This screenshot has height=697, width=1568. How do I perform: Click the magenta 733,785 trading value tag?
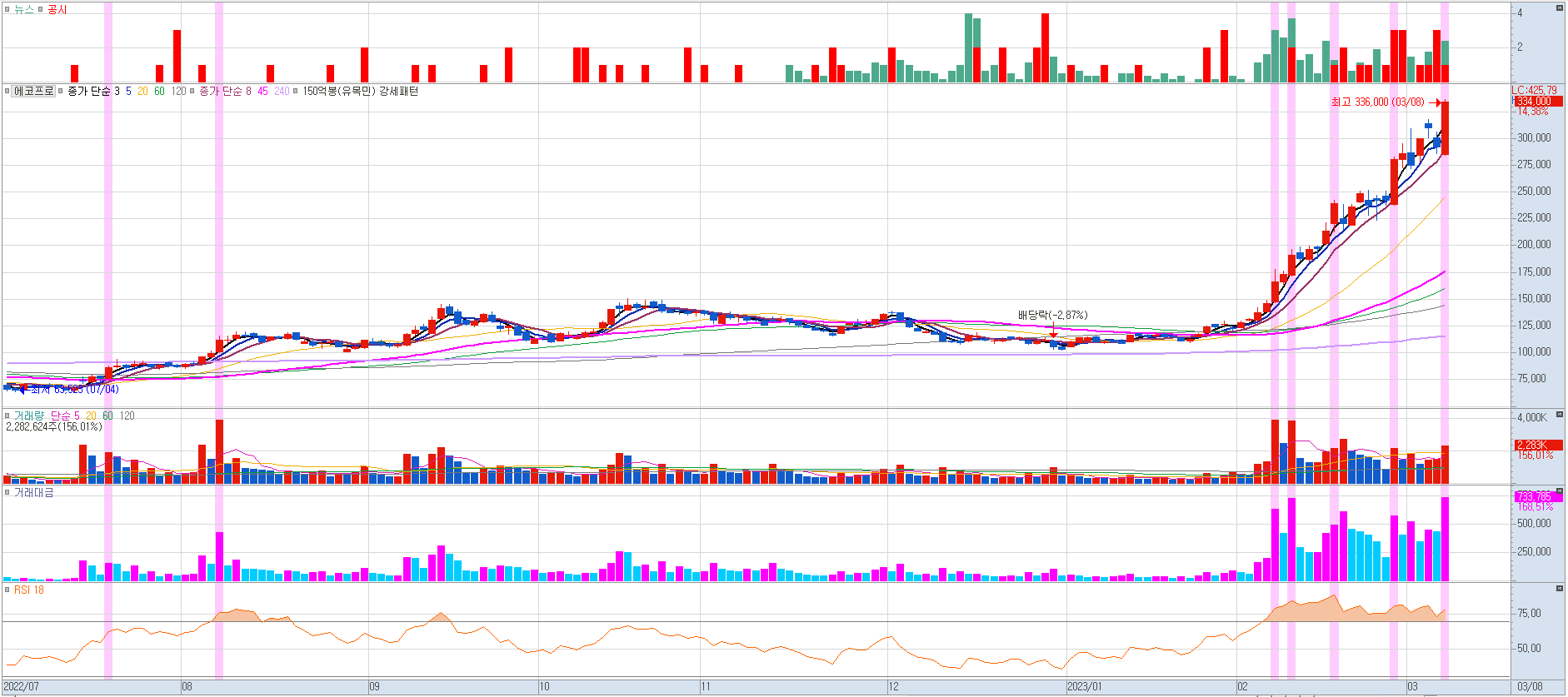click(1538, 497)
